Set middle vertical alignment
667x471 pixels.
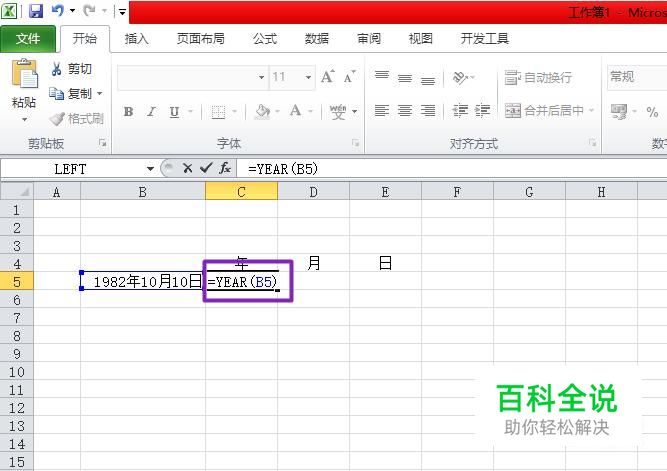405,78
